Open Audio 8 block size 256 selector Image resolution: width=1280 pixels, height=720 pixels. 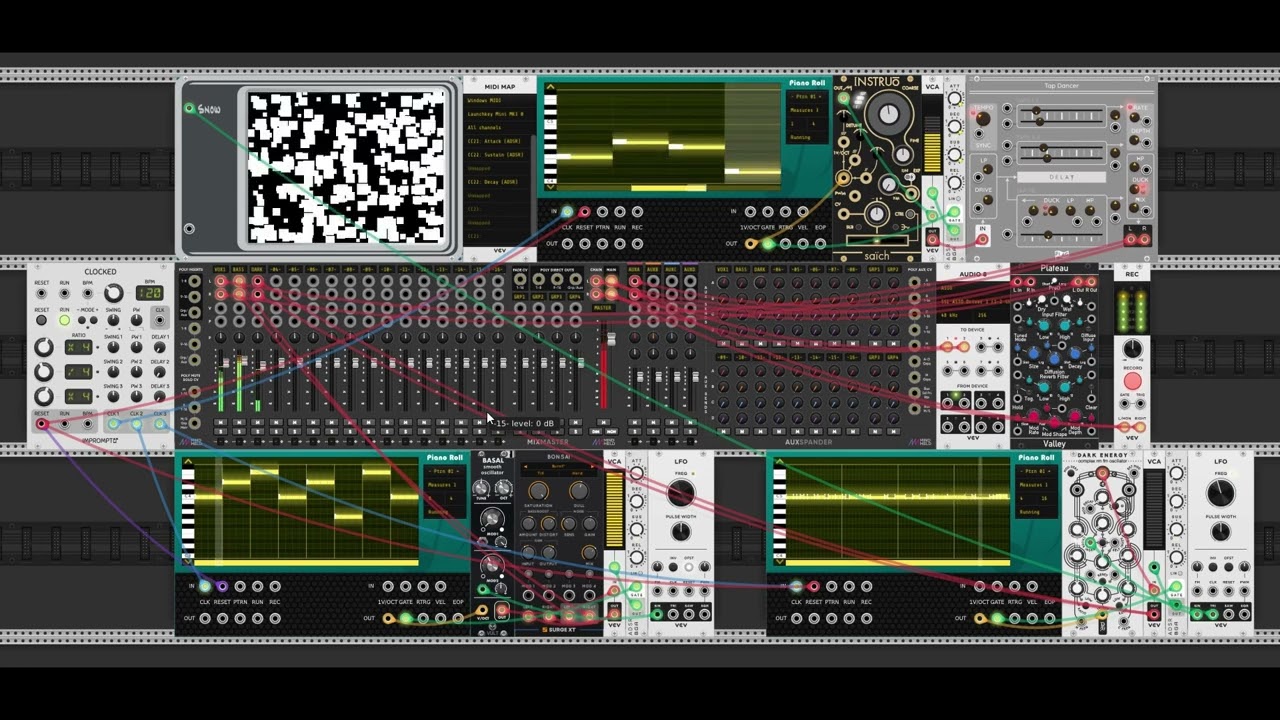(x=991, y=315)
